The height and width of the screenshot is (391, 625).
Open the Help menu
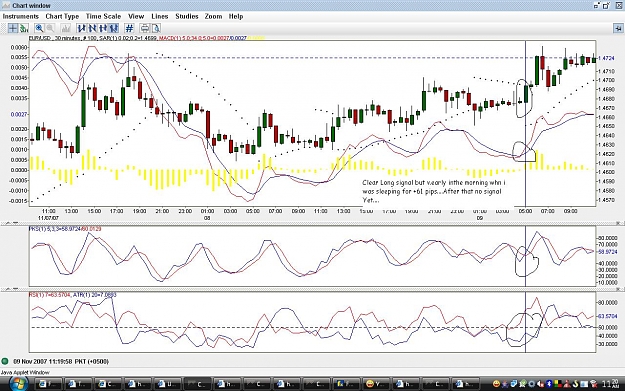(236, 16)
